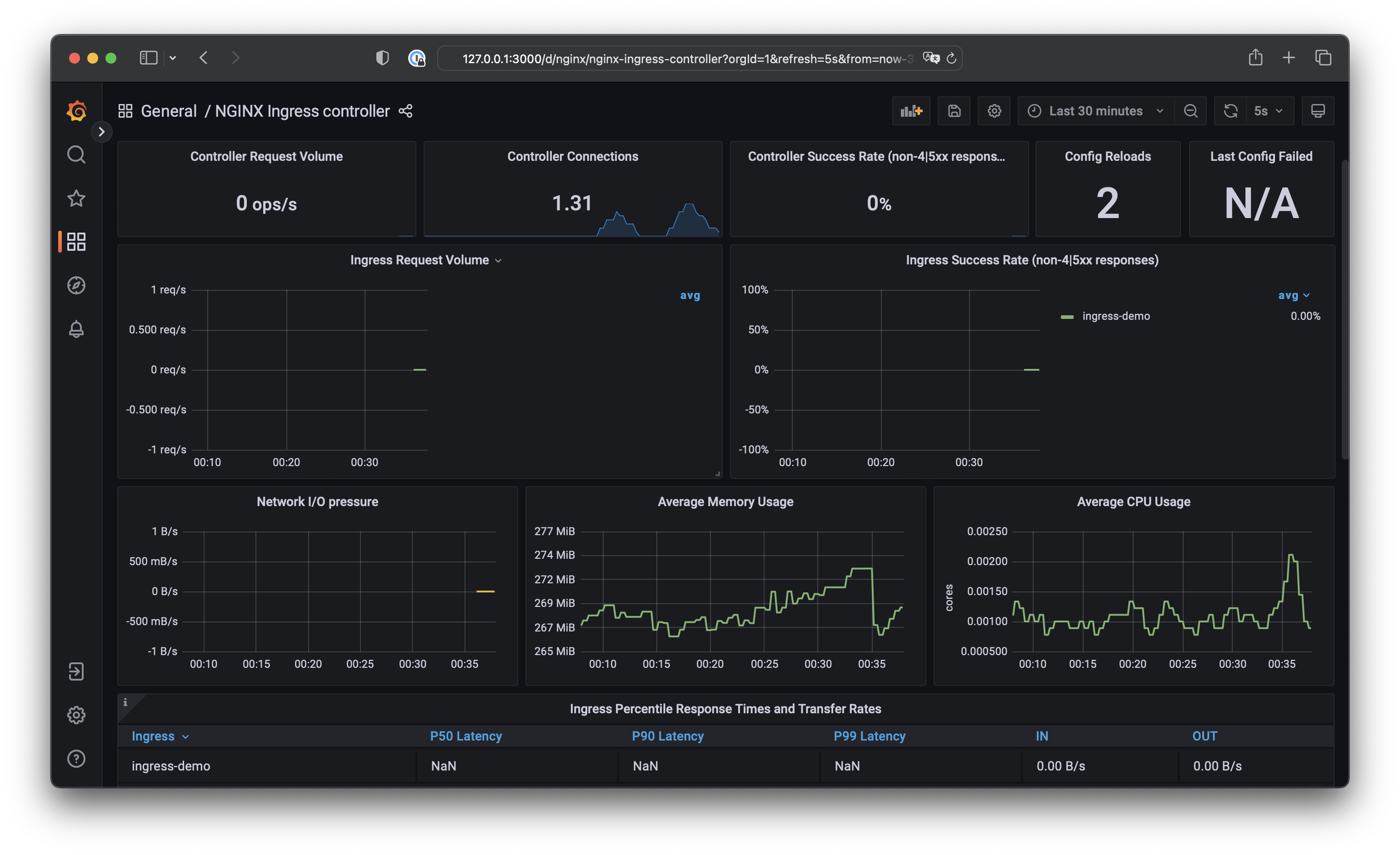Show the tab overview icon

click(1323, 57)
